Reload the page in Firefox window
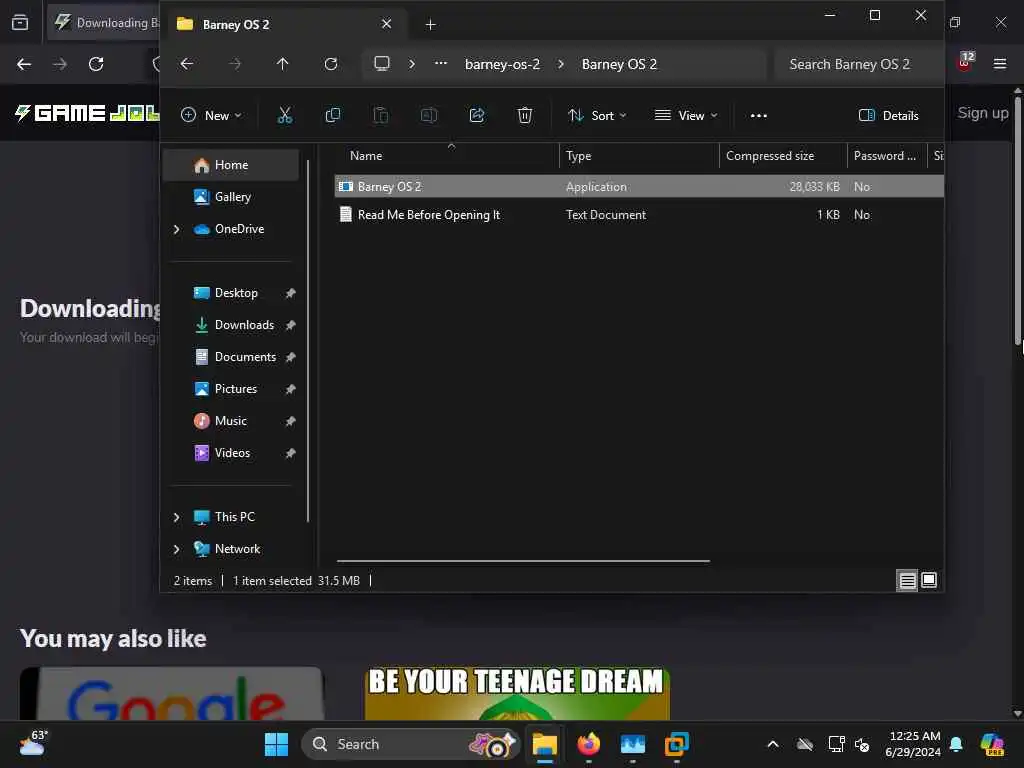Image resolution: width=1024 pixels, height=768 pixels. 96,64
